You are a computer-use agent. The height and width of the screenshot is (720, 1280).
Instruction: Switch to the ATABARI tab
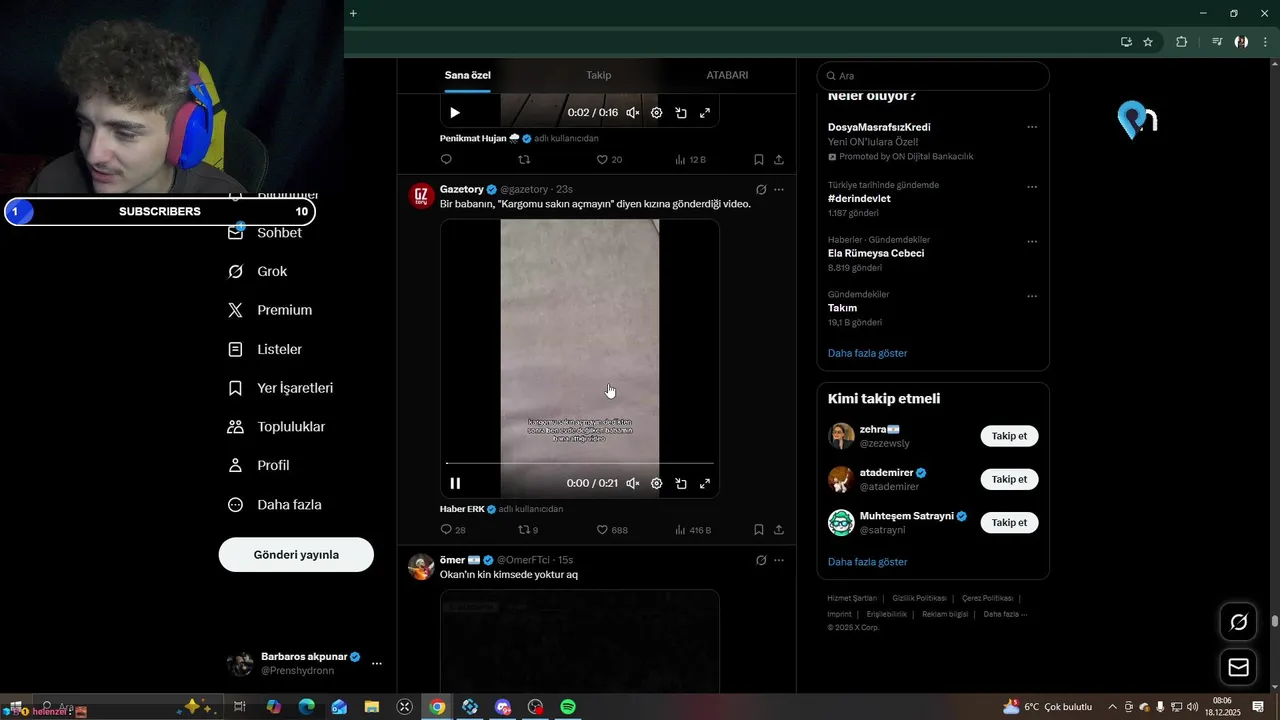[x=727, y=75]
